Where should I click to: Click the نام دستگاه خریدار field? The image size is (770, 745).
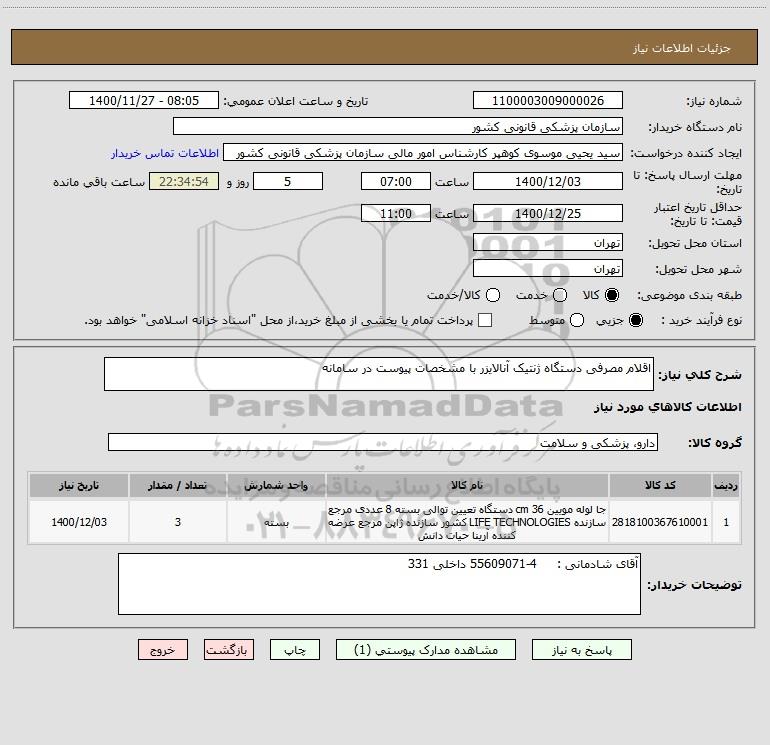[x=398, y=126]
